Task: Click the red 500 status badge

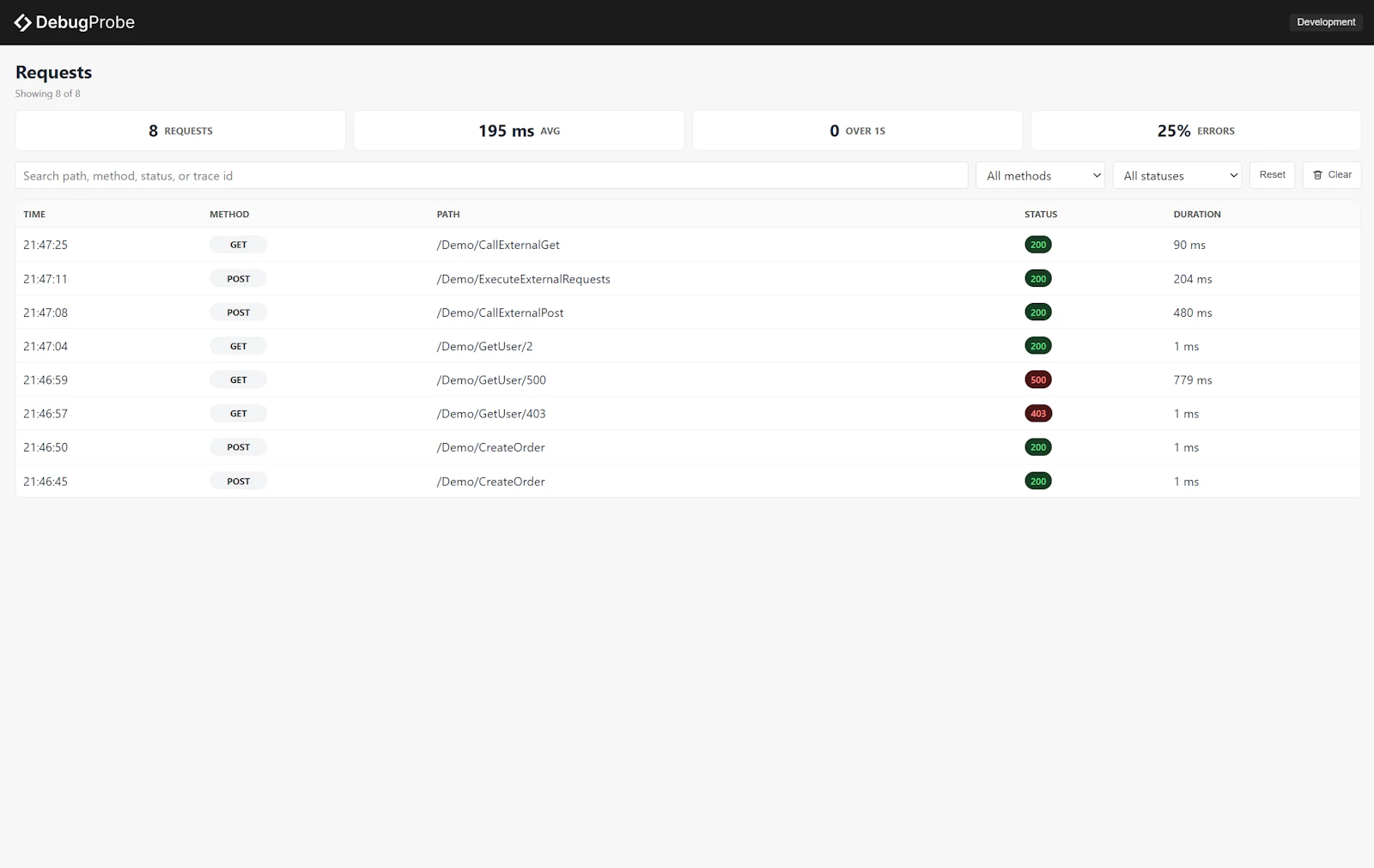Action: click(1038, 379)
